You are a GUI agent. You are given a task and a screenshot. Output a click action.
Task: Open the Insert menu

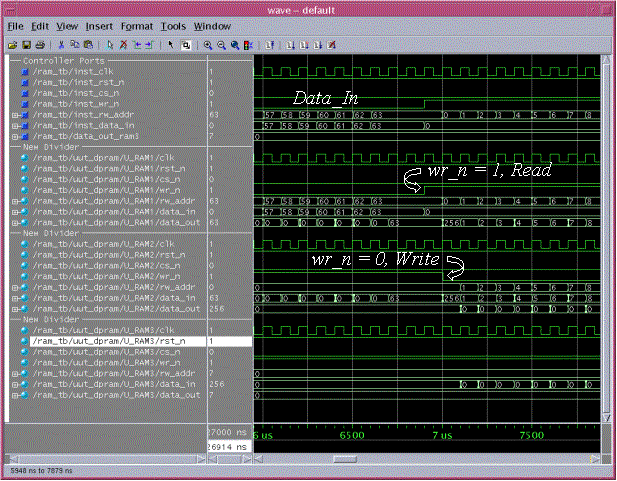(99, 26)
